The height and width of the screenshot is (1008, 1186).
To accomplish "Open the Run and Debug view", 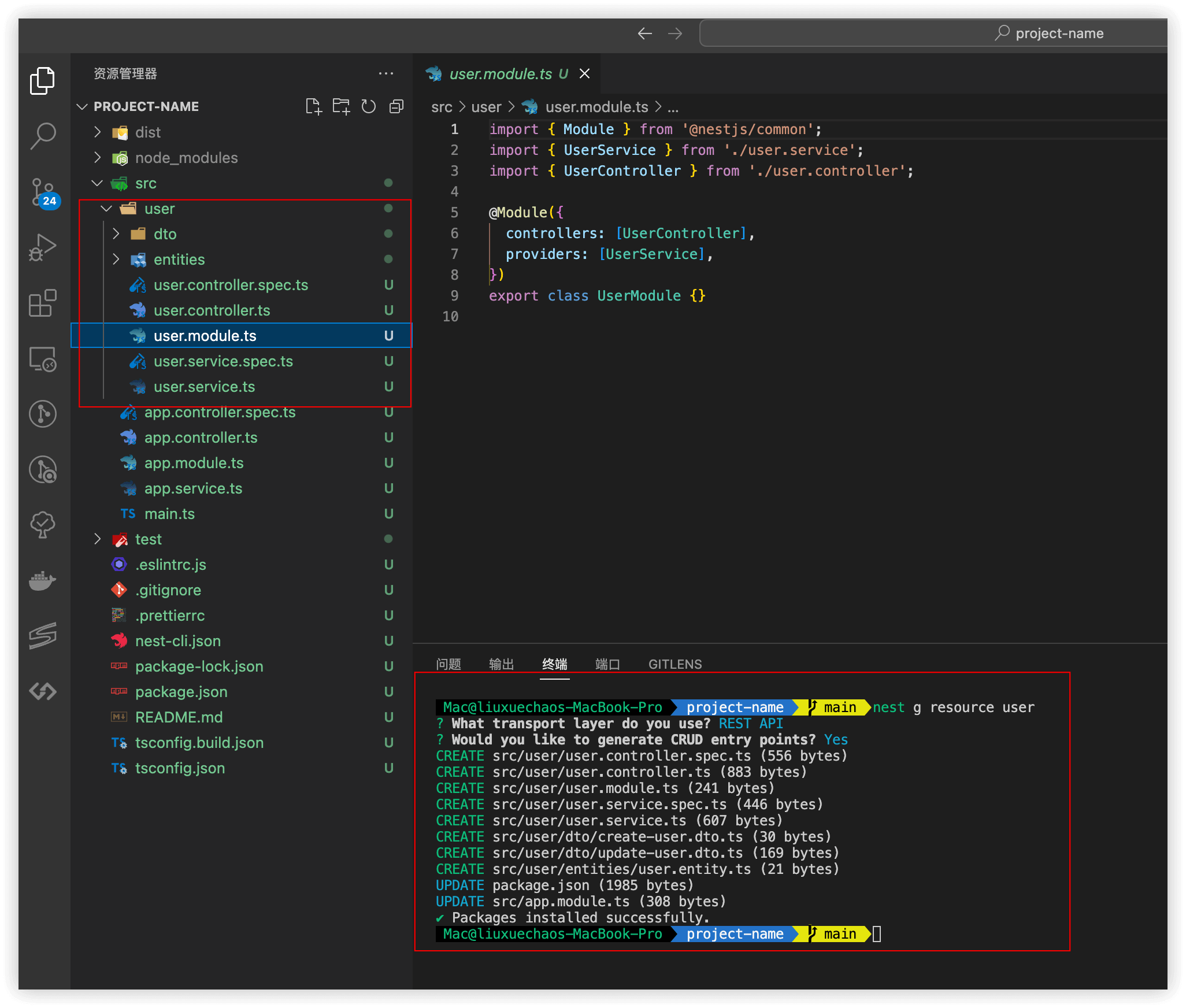I will [43, 247].
